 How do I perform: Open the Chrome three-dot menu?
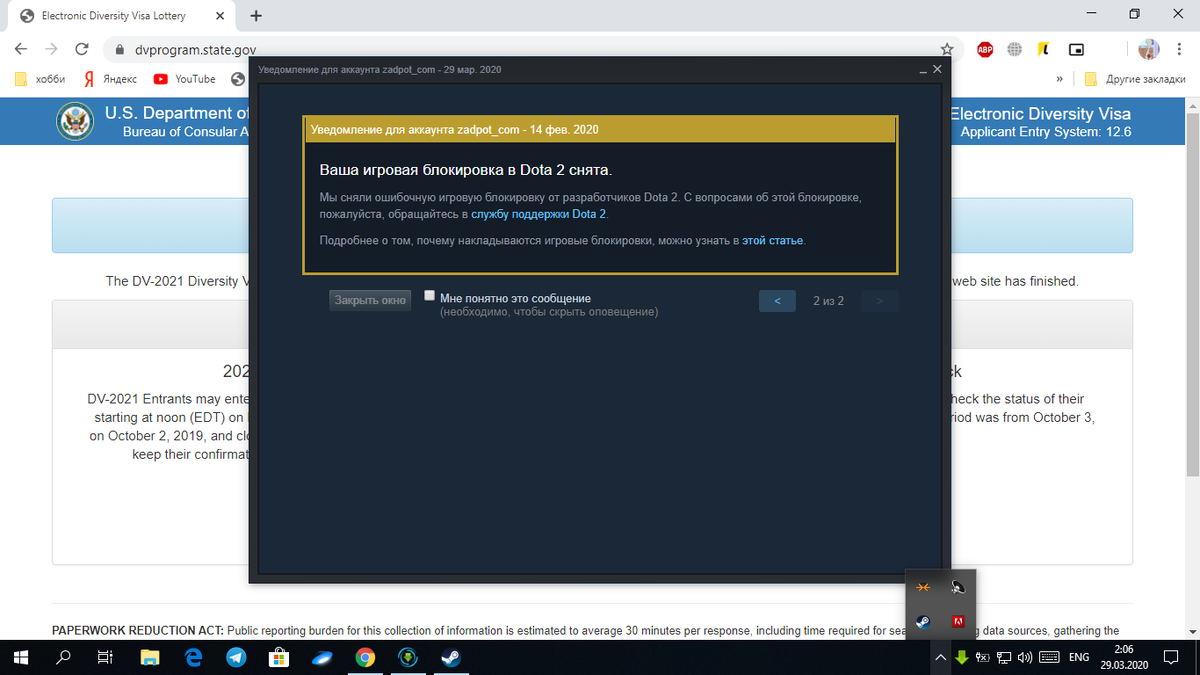click(x=1180, y=49)
